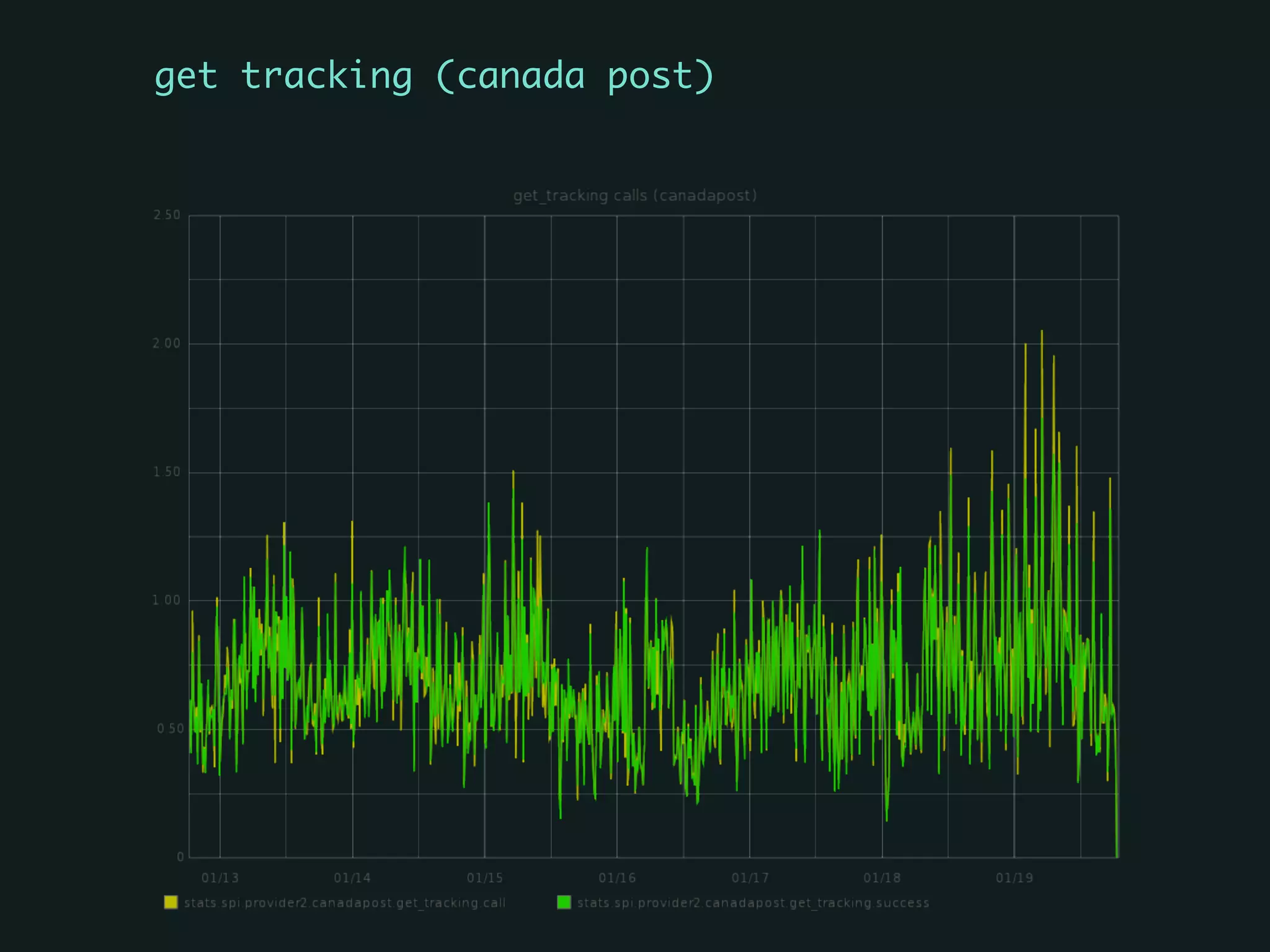
Task: Click the 01/18 x-axis date label
Action: [x=882, y=878]
